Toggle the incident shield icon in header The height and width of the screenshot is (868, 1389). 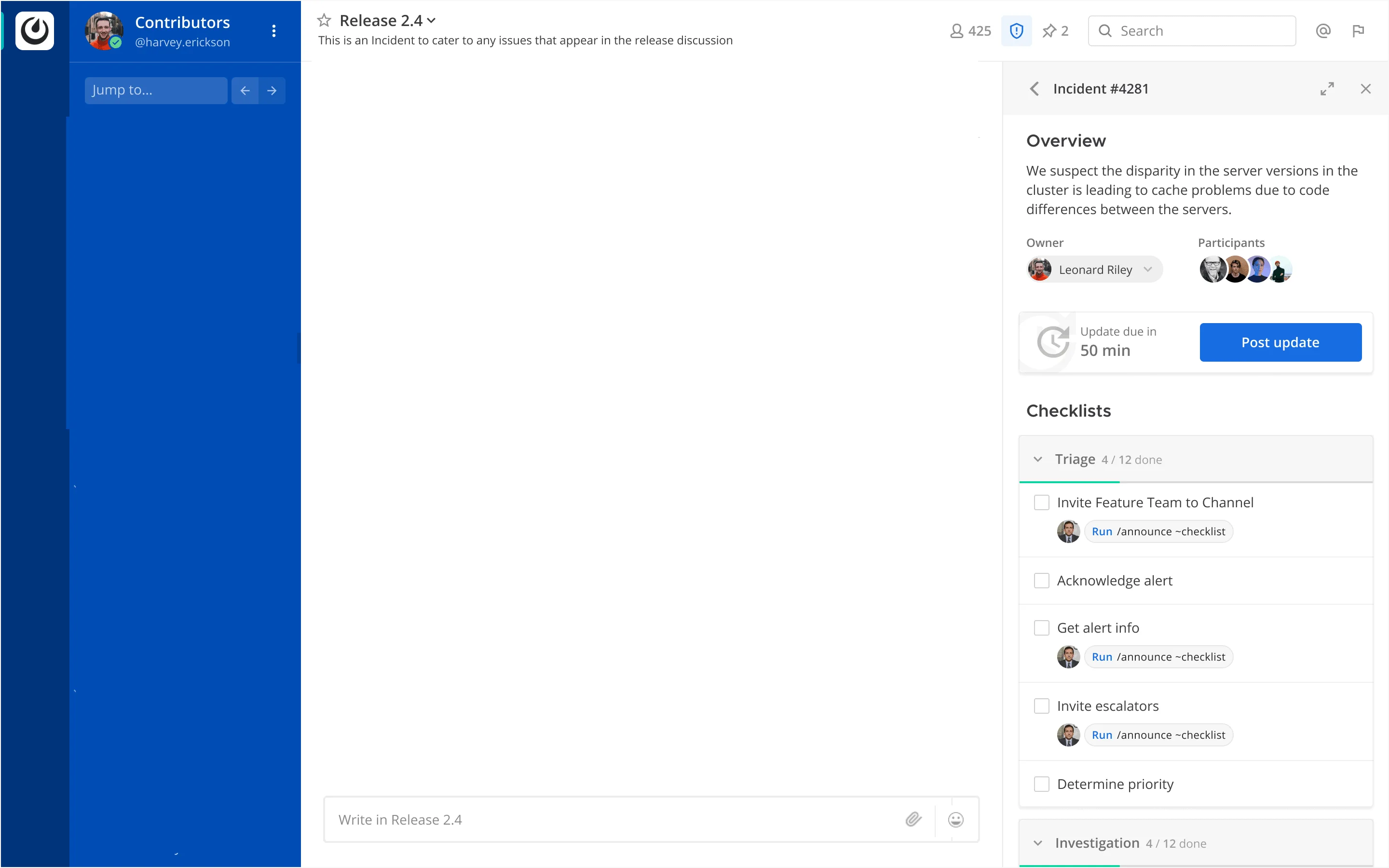[x=1017, y=31]
